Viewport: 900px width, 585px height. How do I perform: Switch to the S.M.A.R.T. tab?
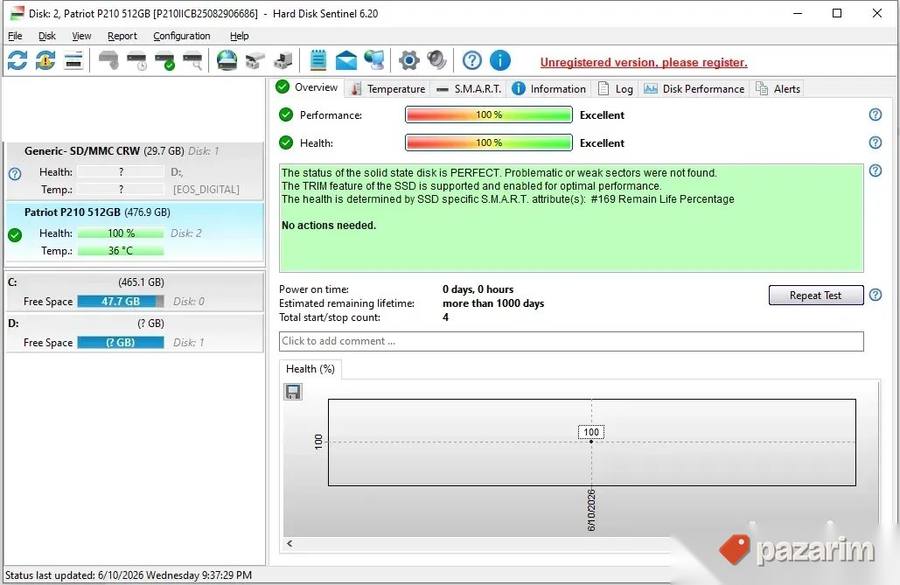click(469, 89)
